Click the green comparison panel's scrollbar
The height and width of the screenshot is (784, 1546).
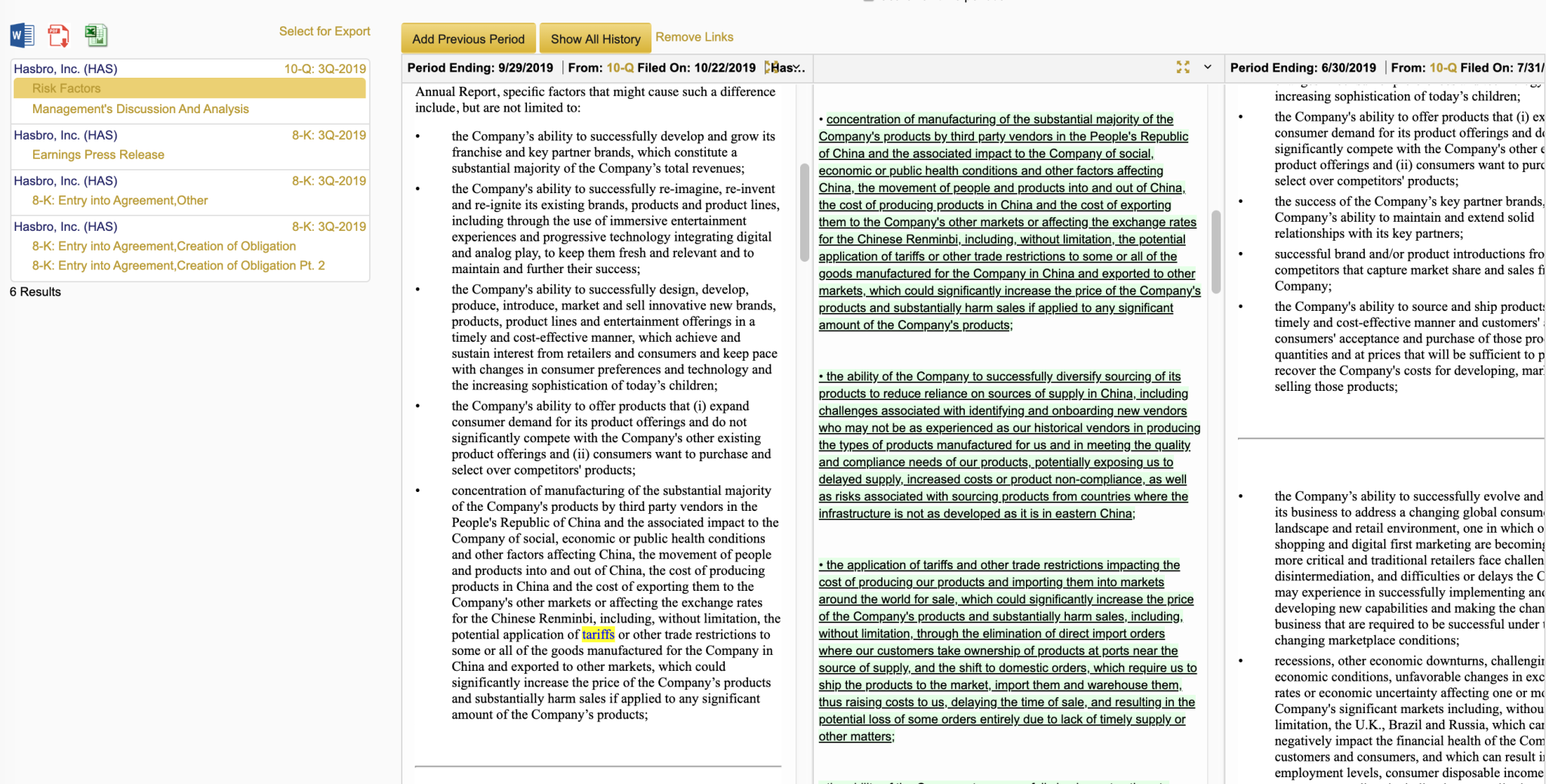click(x=1215, y=252)
